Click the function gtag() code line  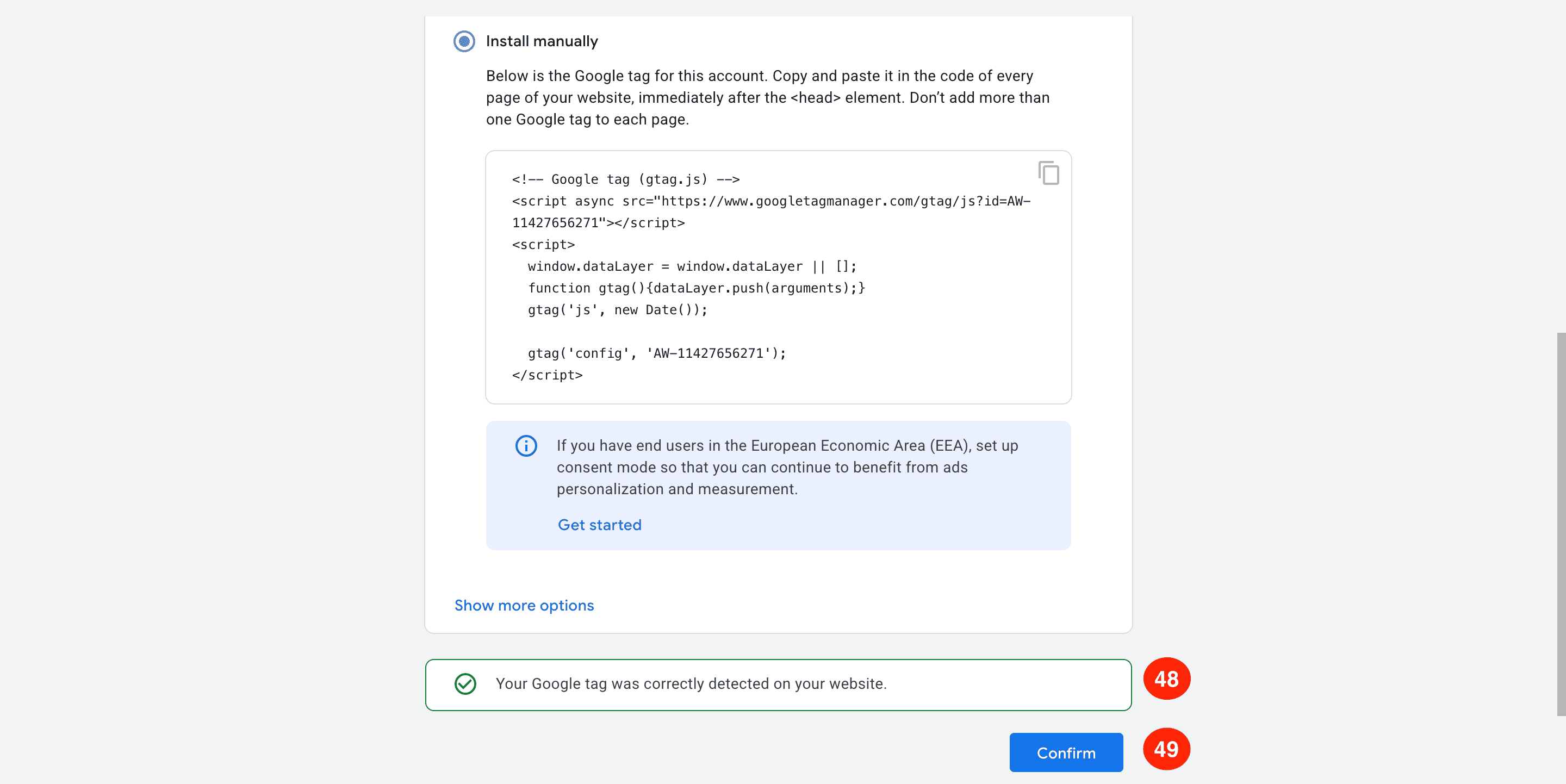click(x=696, y=289)
